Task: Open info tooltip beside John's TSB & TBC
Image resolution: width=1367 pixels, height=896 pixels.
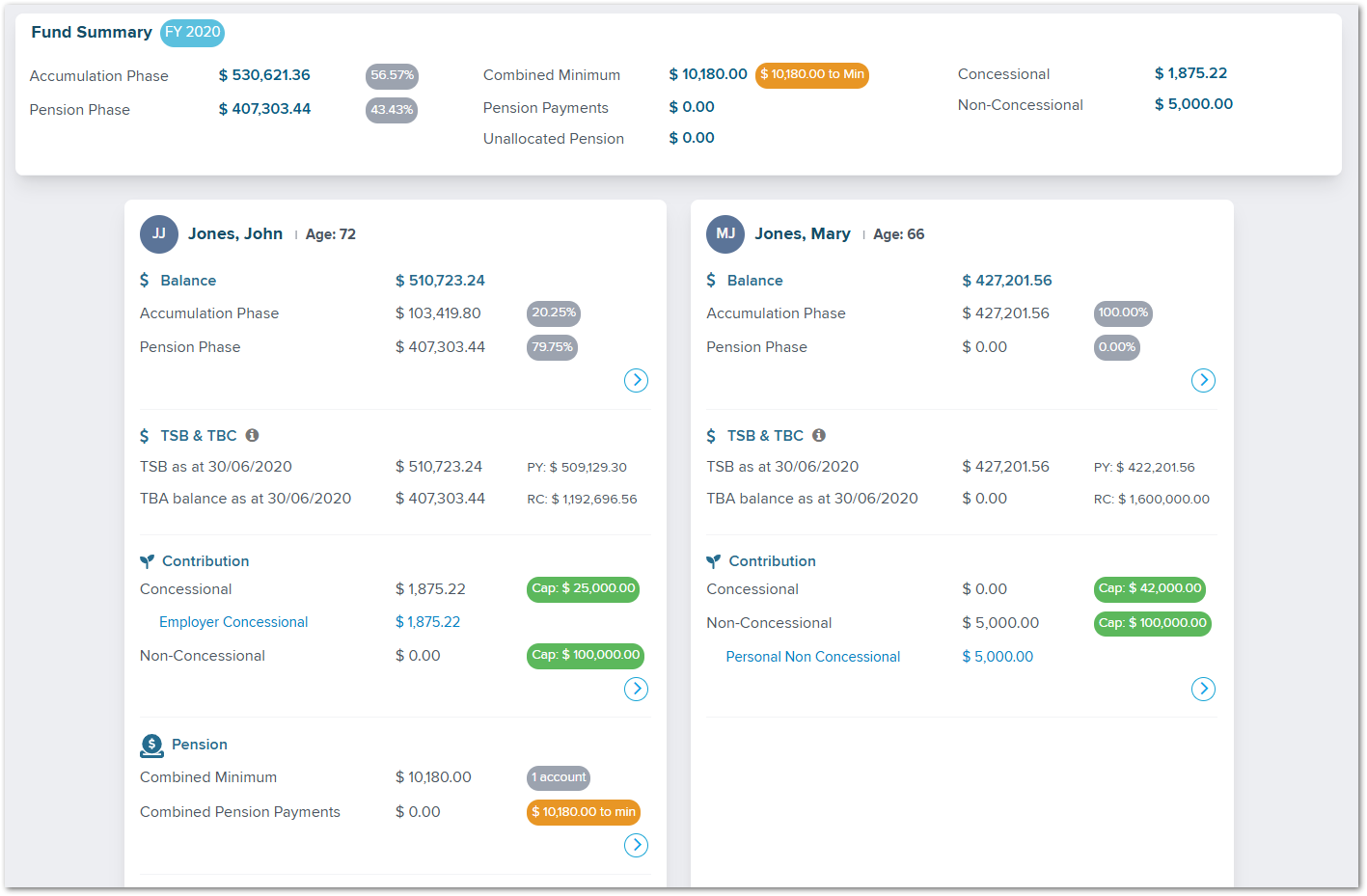Action: (252, 435)
